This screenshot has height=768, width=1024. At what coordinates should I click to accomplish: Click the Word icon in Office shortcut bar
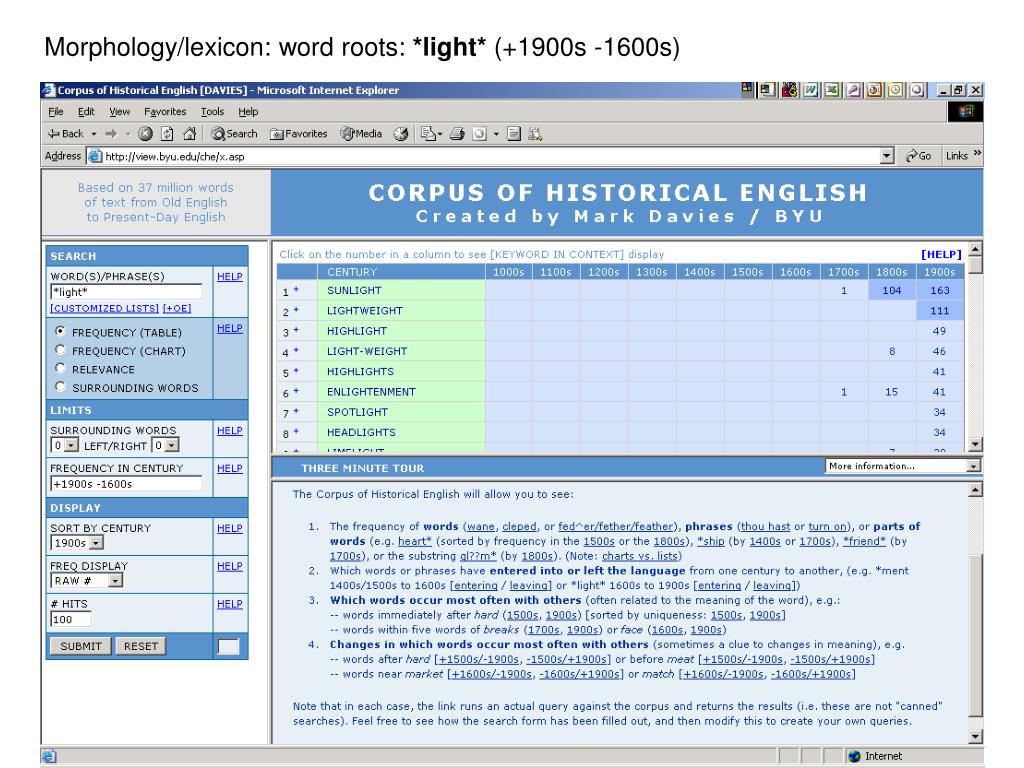click(x=810, y=90)
